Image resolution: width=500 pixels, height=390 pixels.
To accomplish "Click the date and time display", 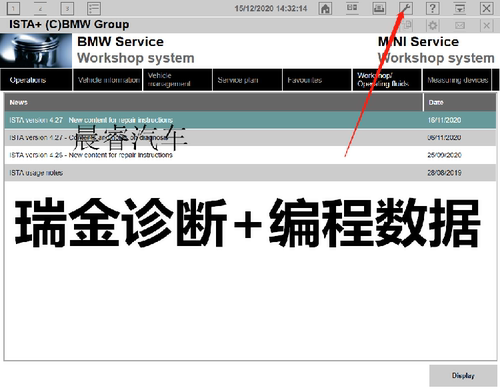I will [x=271, y=8].
